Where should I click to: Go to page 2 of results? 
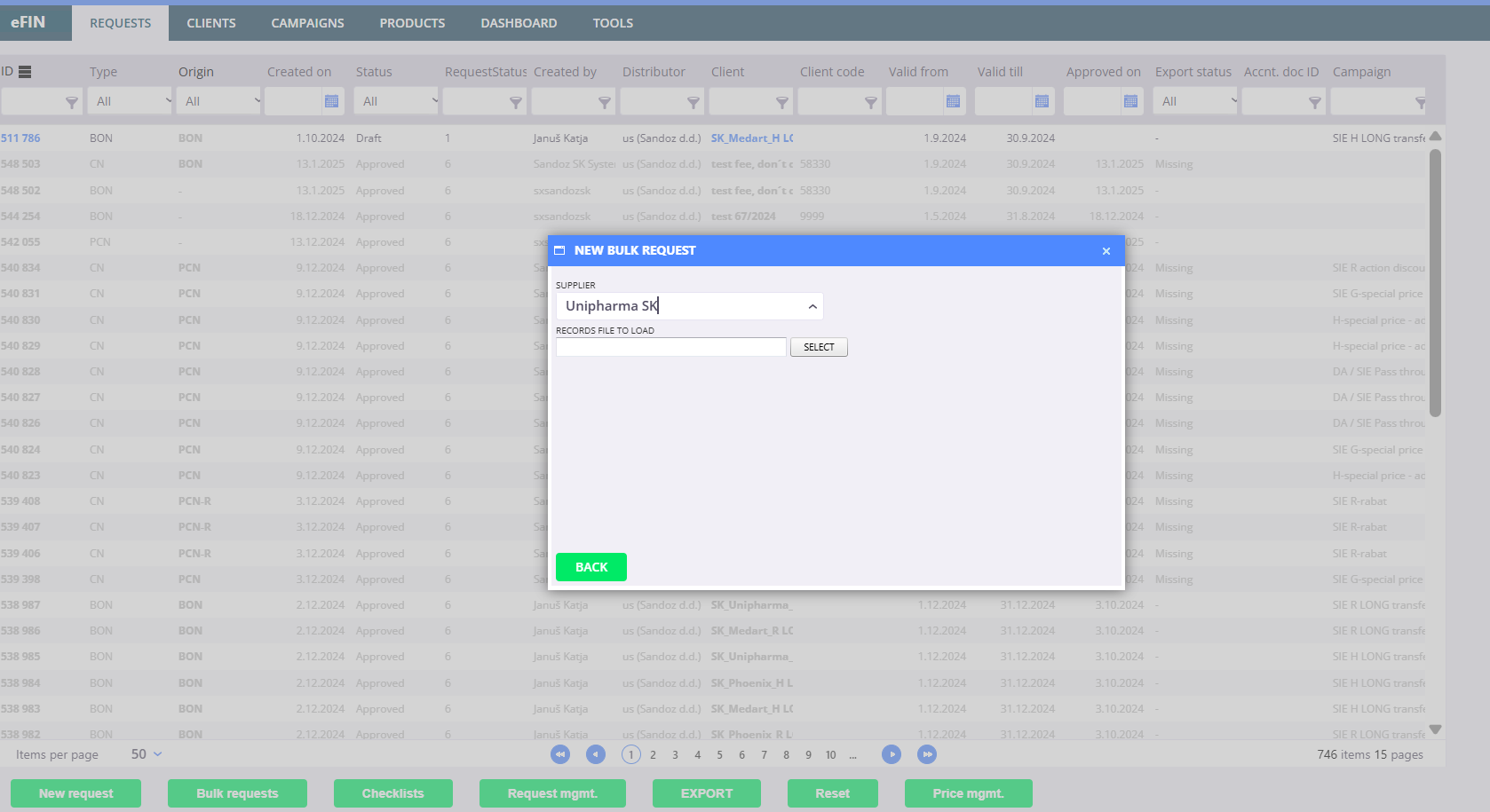tap(653, 755)
